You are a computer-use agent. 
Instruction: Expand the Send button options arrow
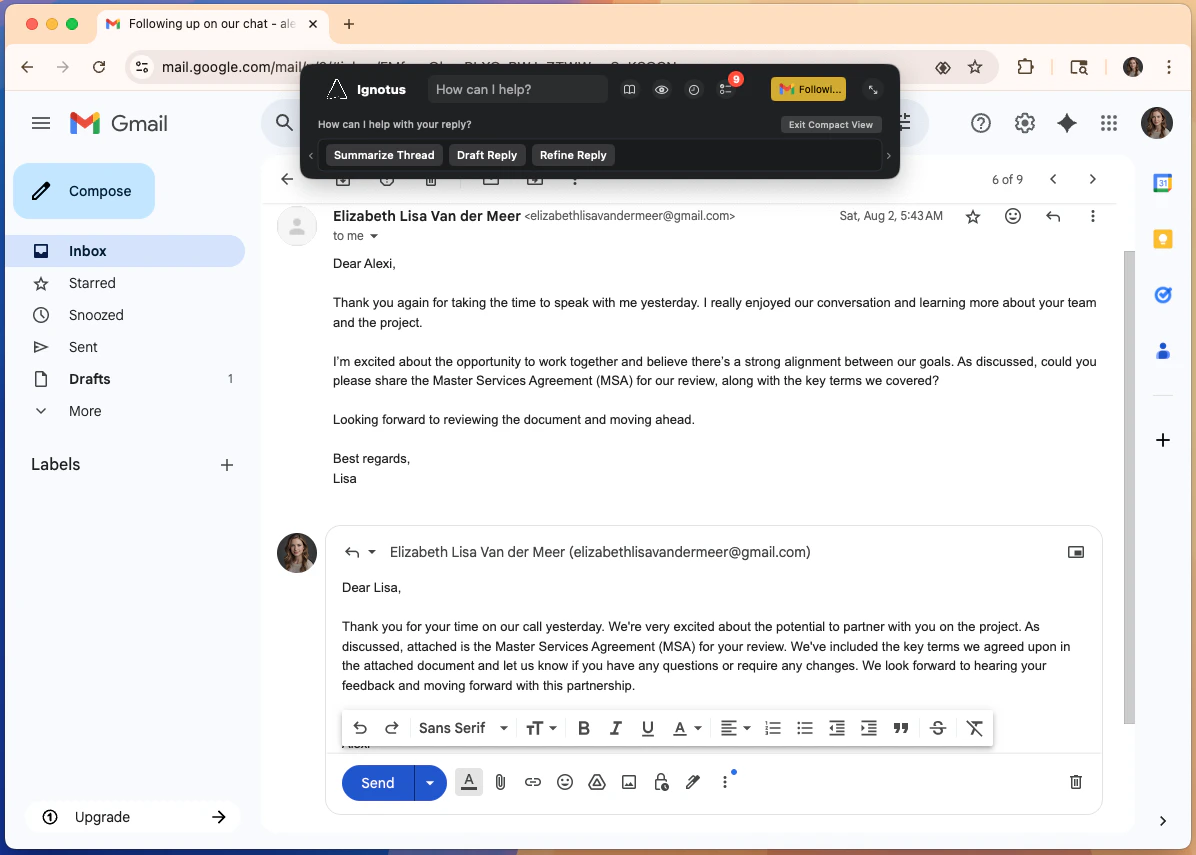431,782
